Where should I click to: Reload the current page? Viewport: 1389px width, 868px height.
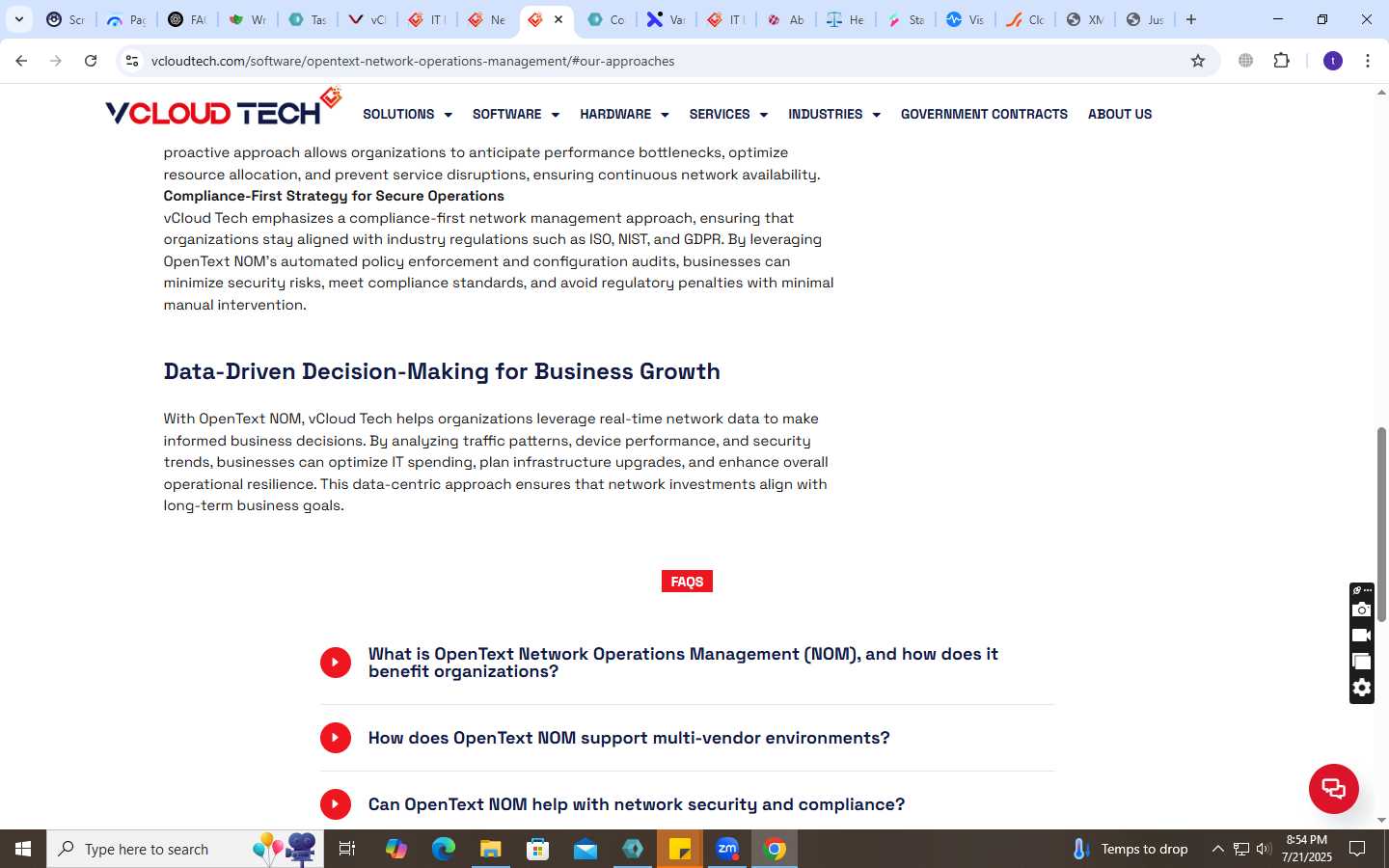point(91,61)
